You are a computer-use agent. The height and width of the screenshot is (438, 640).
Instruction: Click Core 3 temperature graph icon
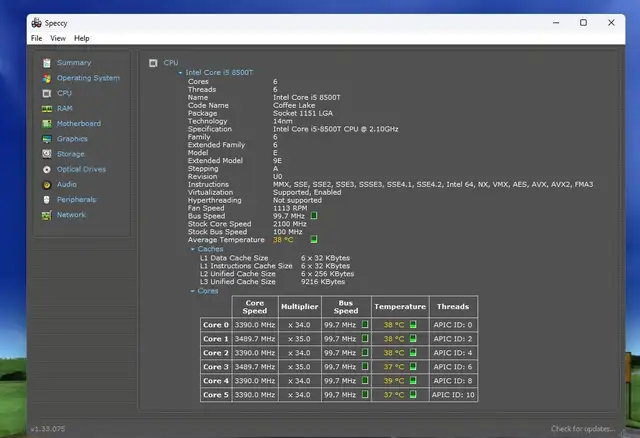(x=413, y=367)
